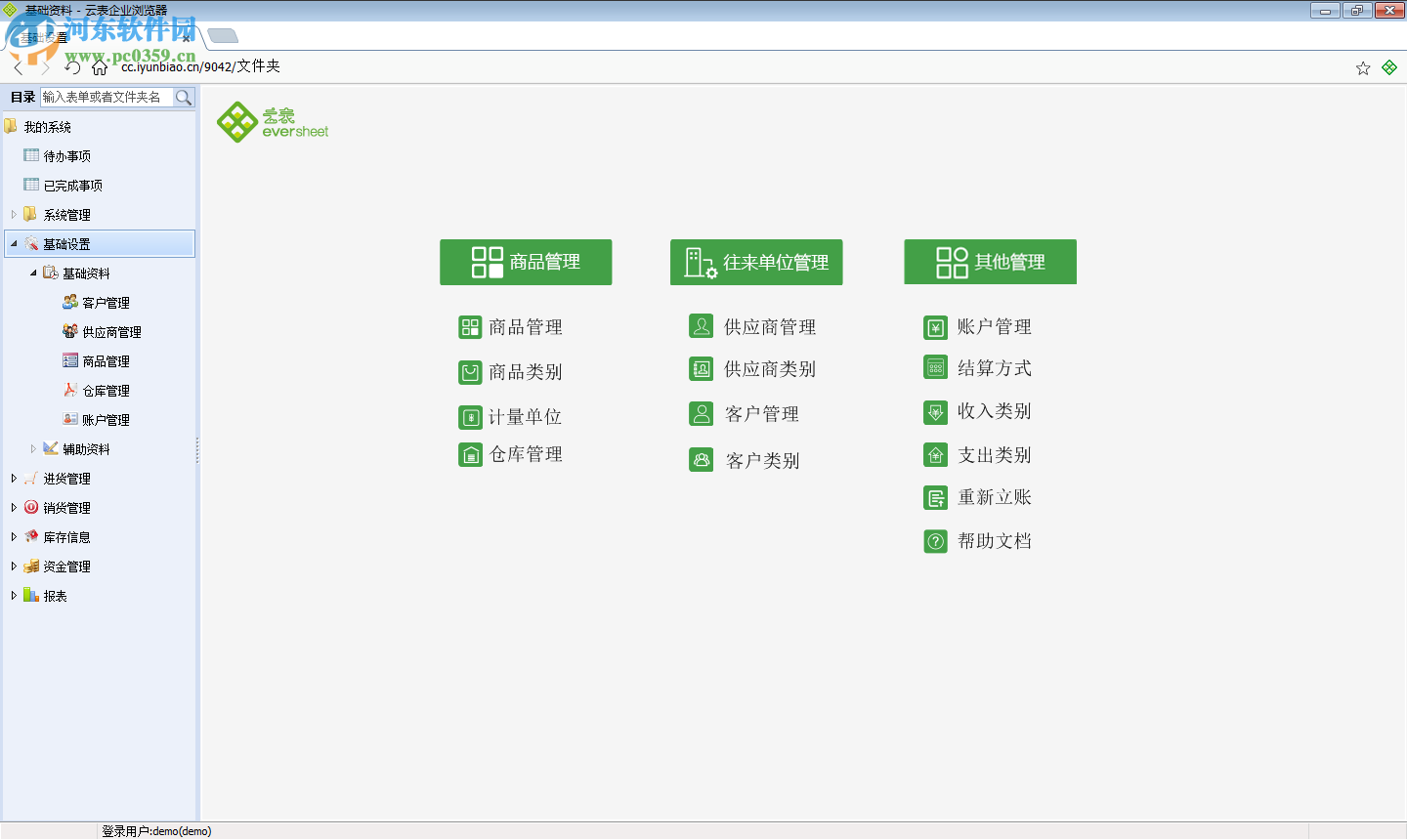Select 账户管理 in sidebar tree
1407x840 pixels.
coord(106,420)
